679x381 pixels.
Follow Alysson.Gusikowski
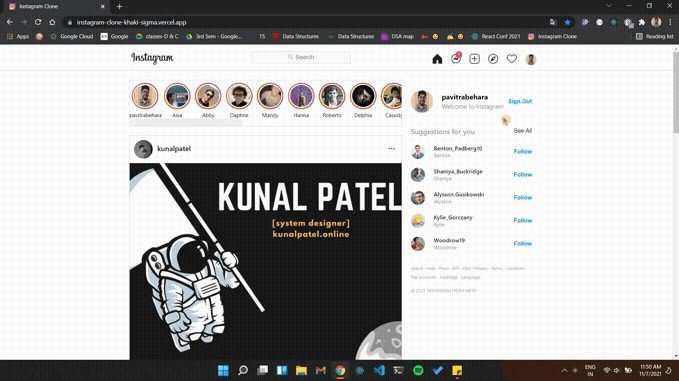(523, 197)
